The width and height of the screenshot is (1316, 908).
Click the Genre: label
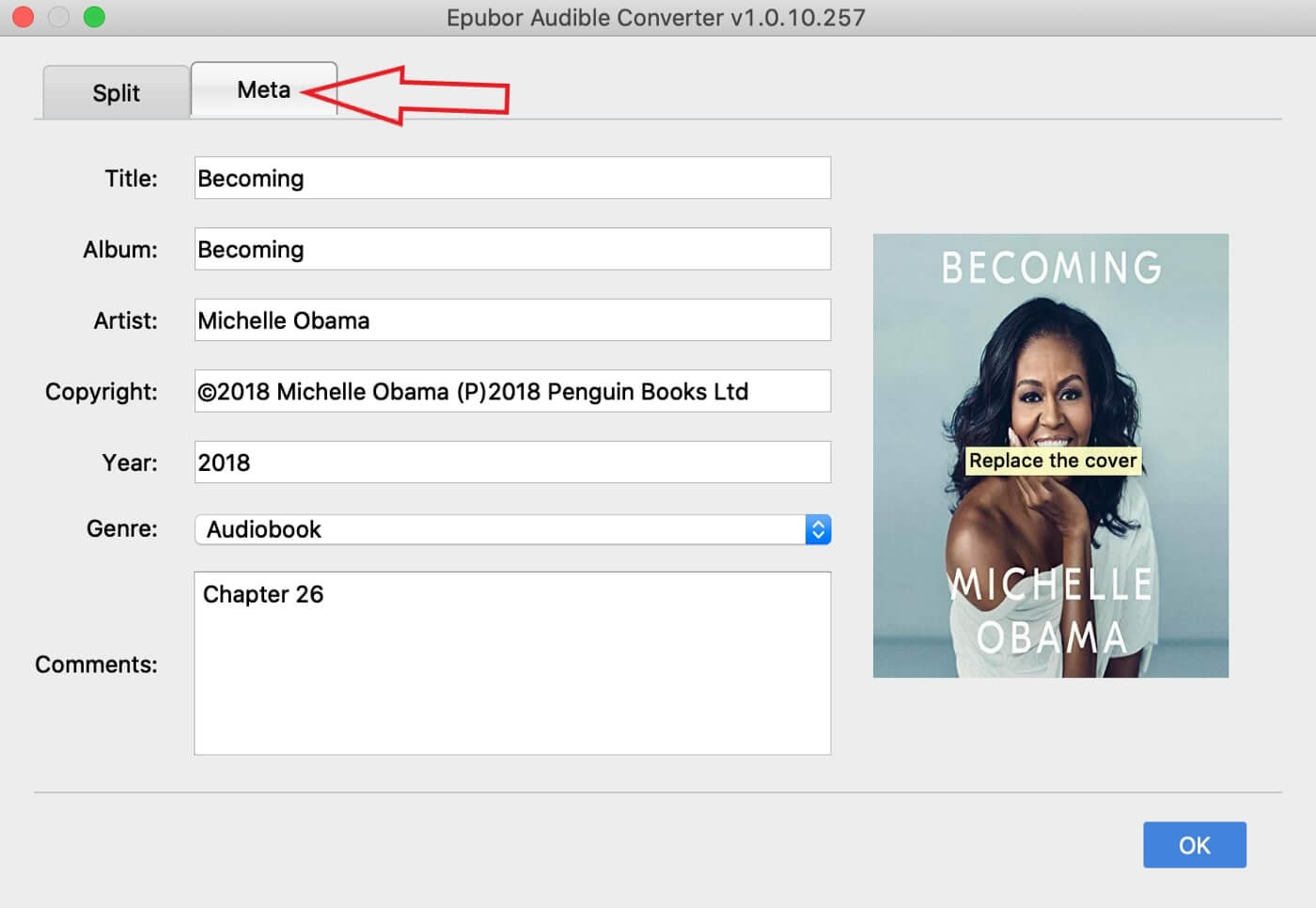click(x=122, y=528)
